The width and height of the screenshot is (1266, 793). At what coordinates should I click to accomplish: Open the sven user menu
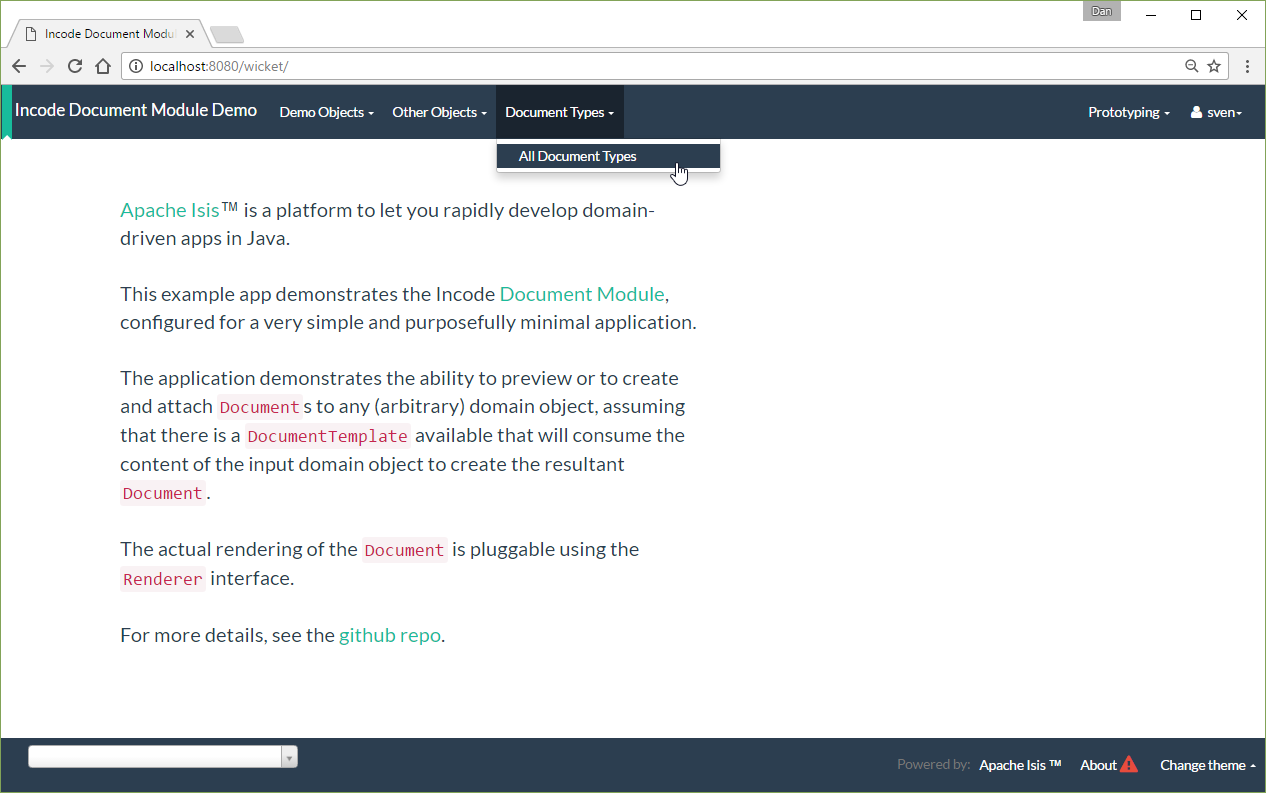pos(1216,112)
